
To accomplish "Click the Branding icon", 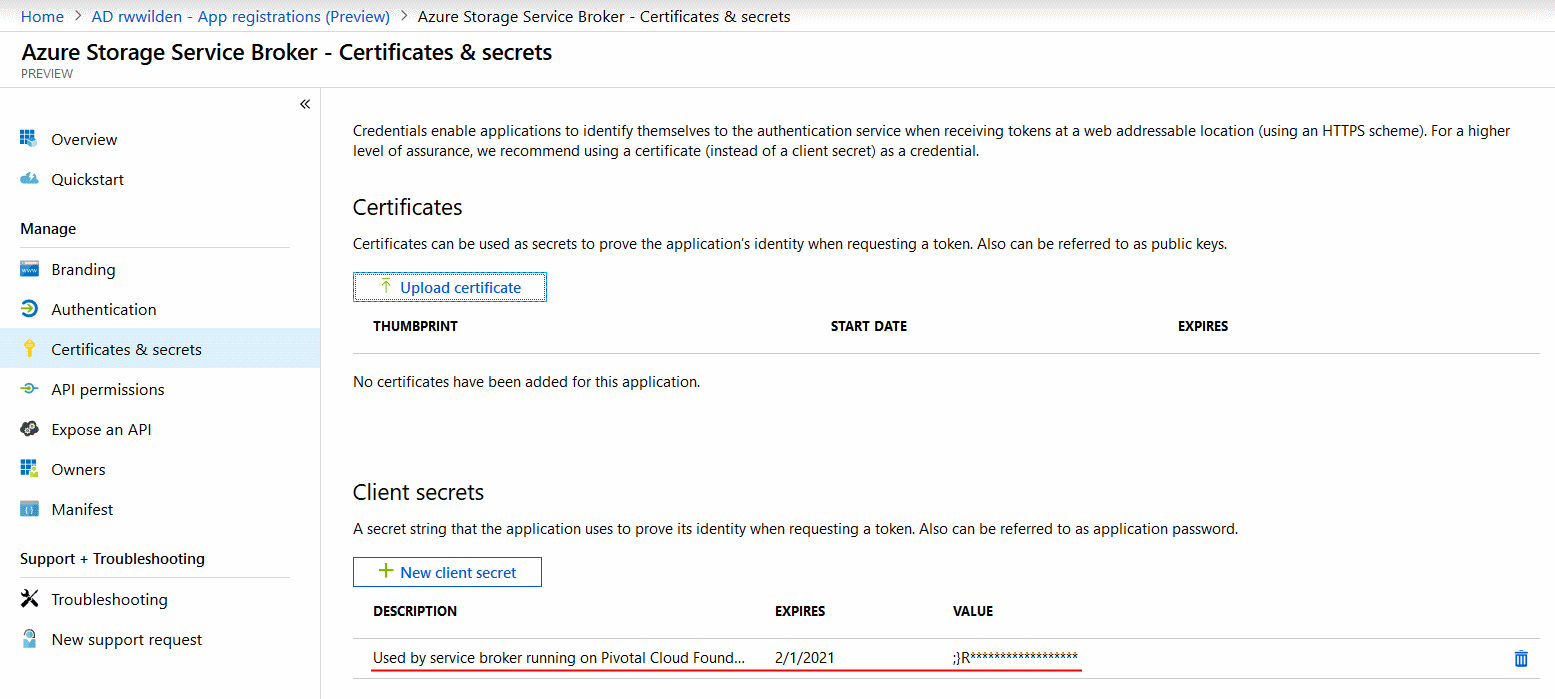I will coord(29,269).
